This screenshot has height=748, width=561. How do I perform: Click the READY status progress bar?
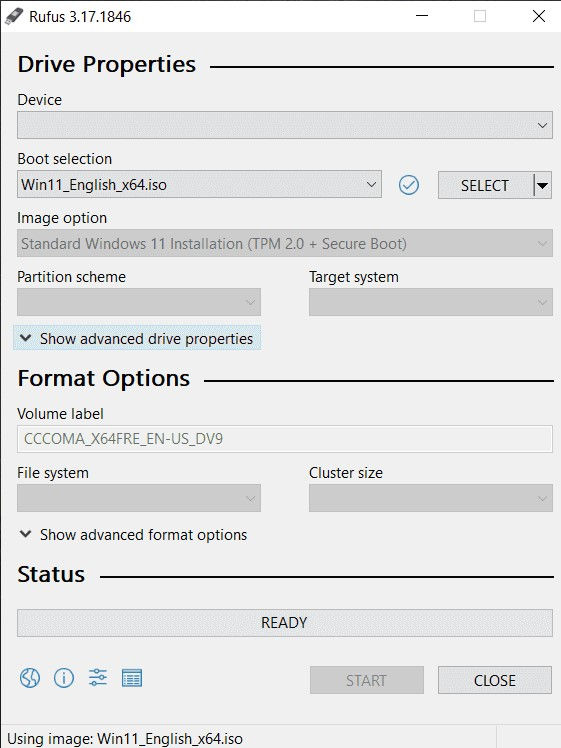[285, 623]
